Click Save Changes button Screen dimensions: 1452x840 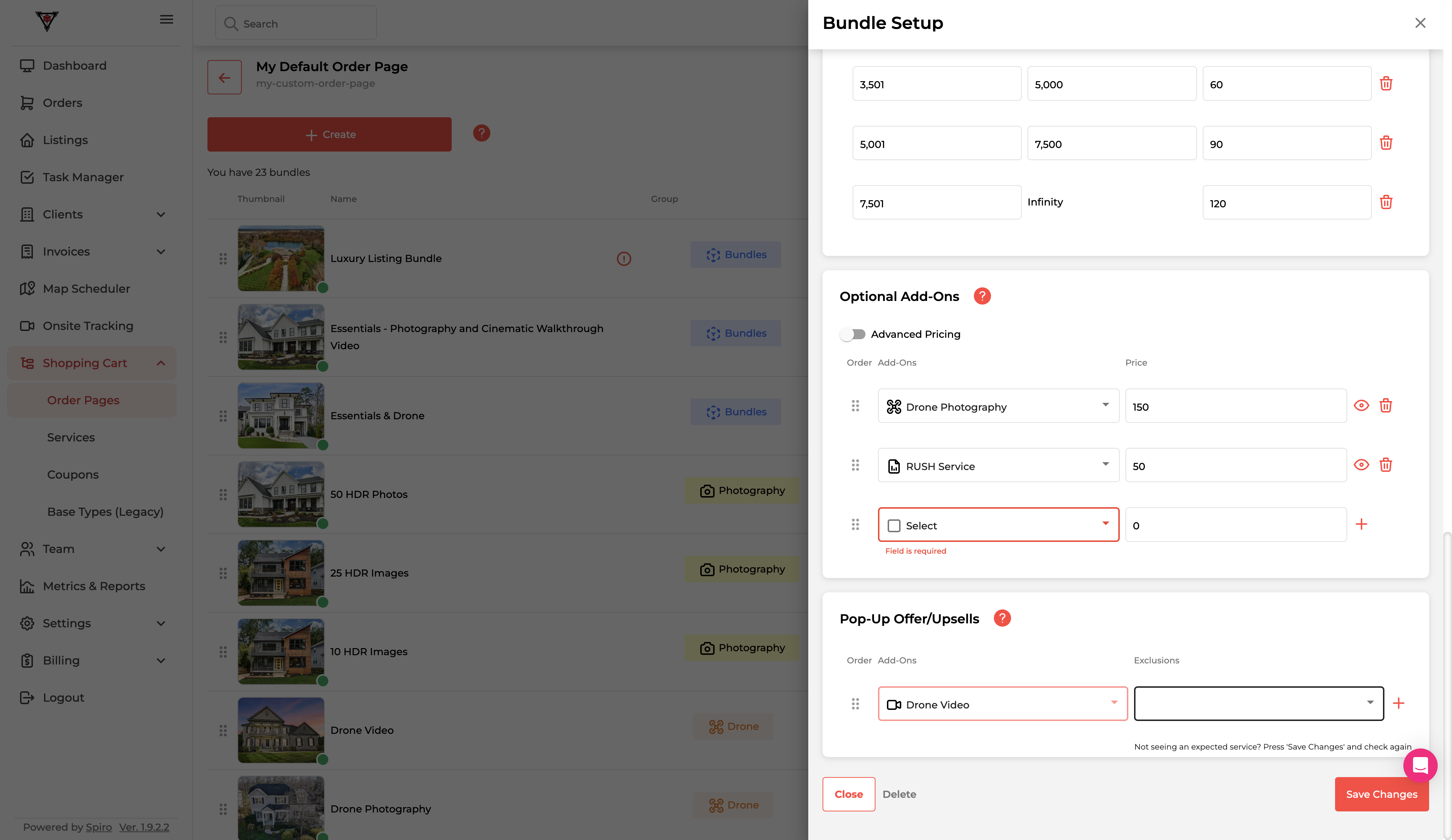coord(1381,795)
